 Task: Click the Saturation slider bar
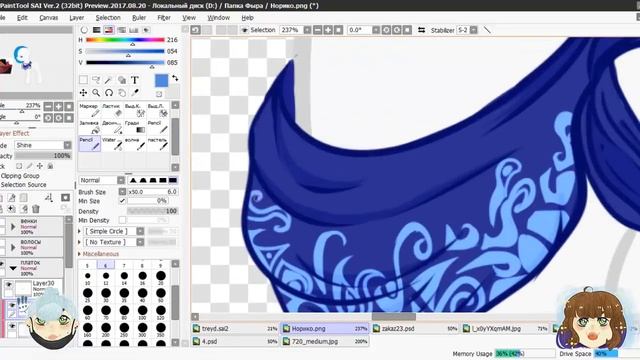coord(125,51)
